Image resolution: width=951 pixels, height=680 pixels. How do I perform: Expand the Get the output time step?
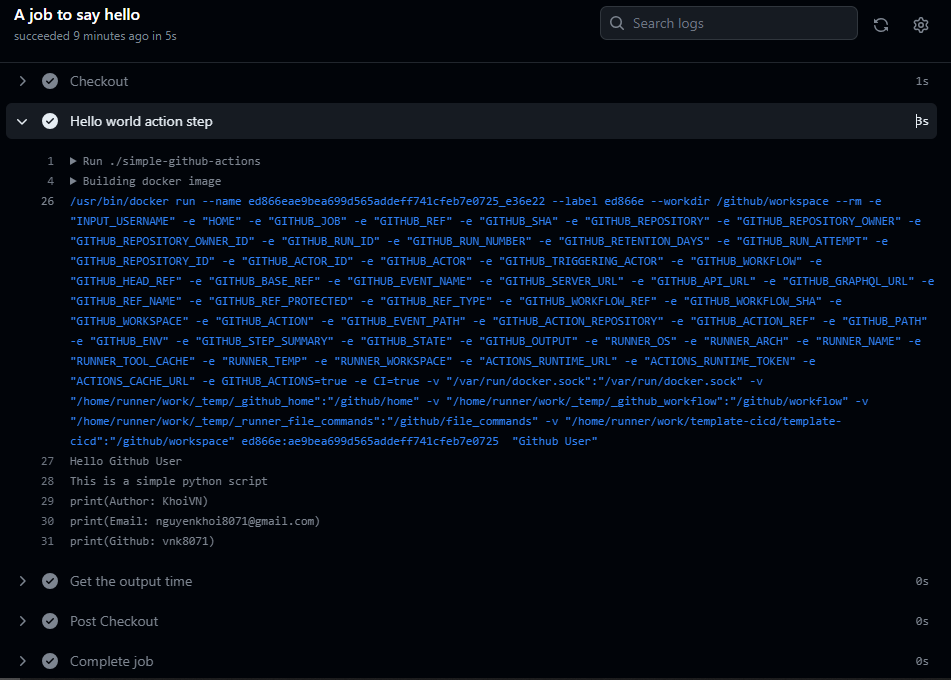(x=22, y=581)
